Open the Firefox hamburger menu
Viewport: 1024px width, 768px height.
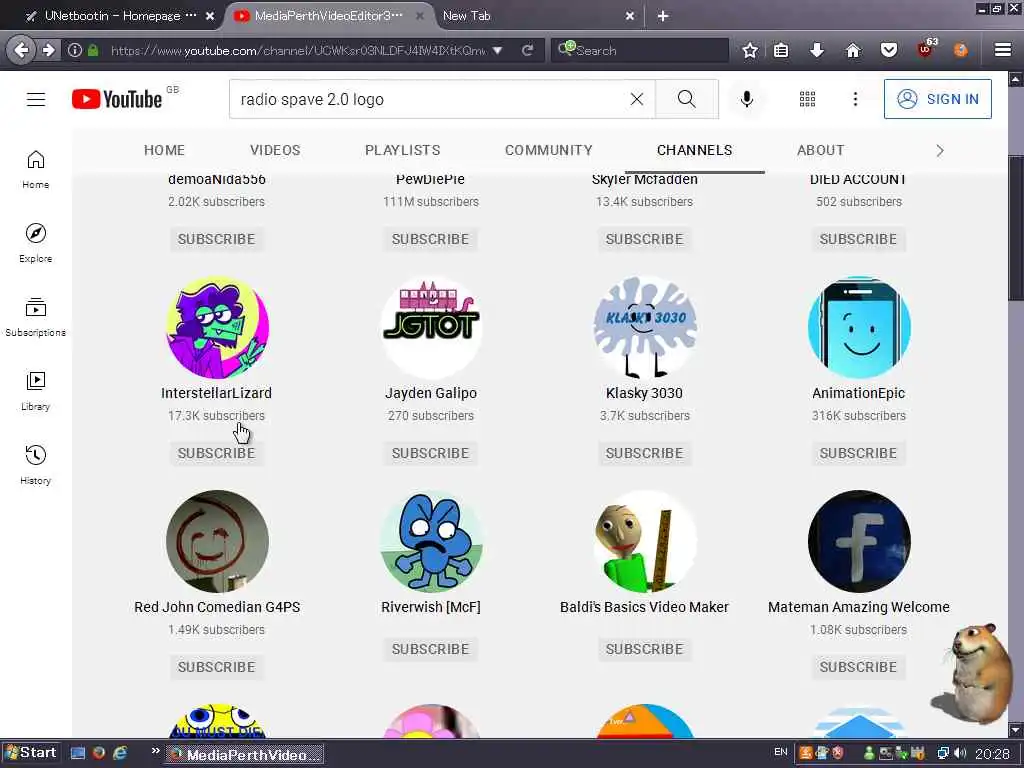[1003, 50]
